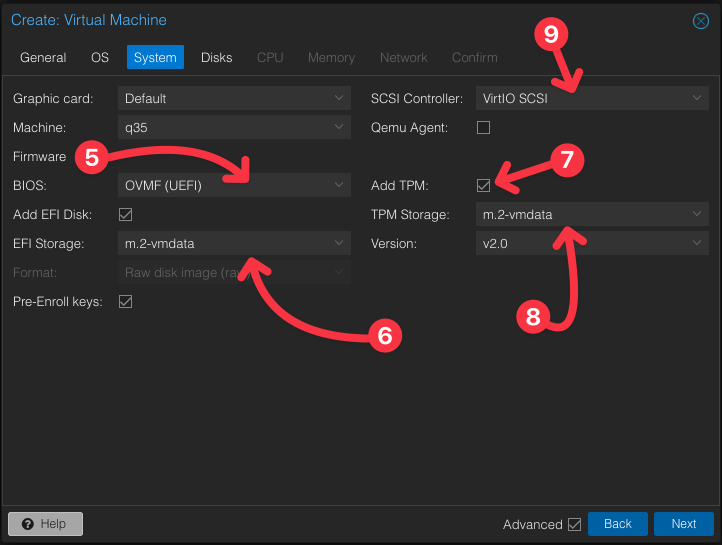Uncheck the Add TPM checkbox

point(483,185)
